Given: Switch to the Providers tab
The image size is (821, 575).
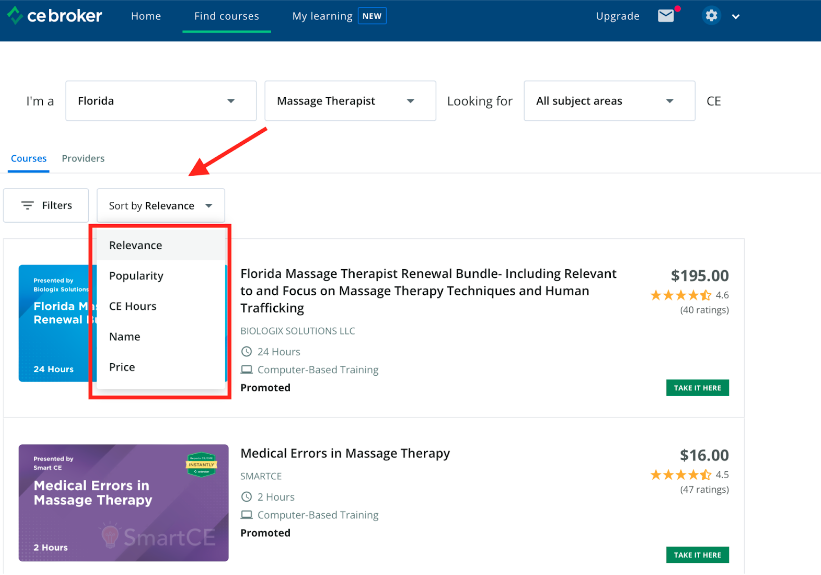Looking at the screenshot, I should coord(83,158).
